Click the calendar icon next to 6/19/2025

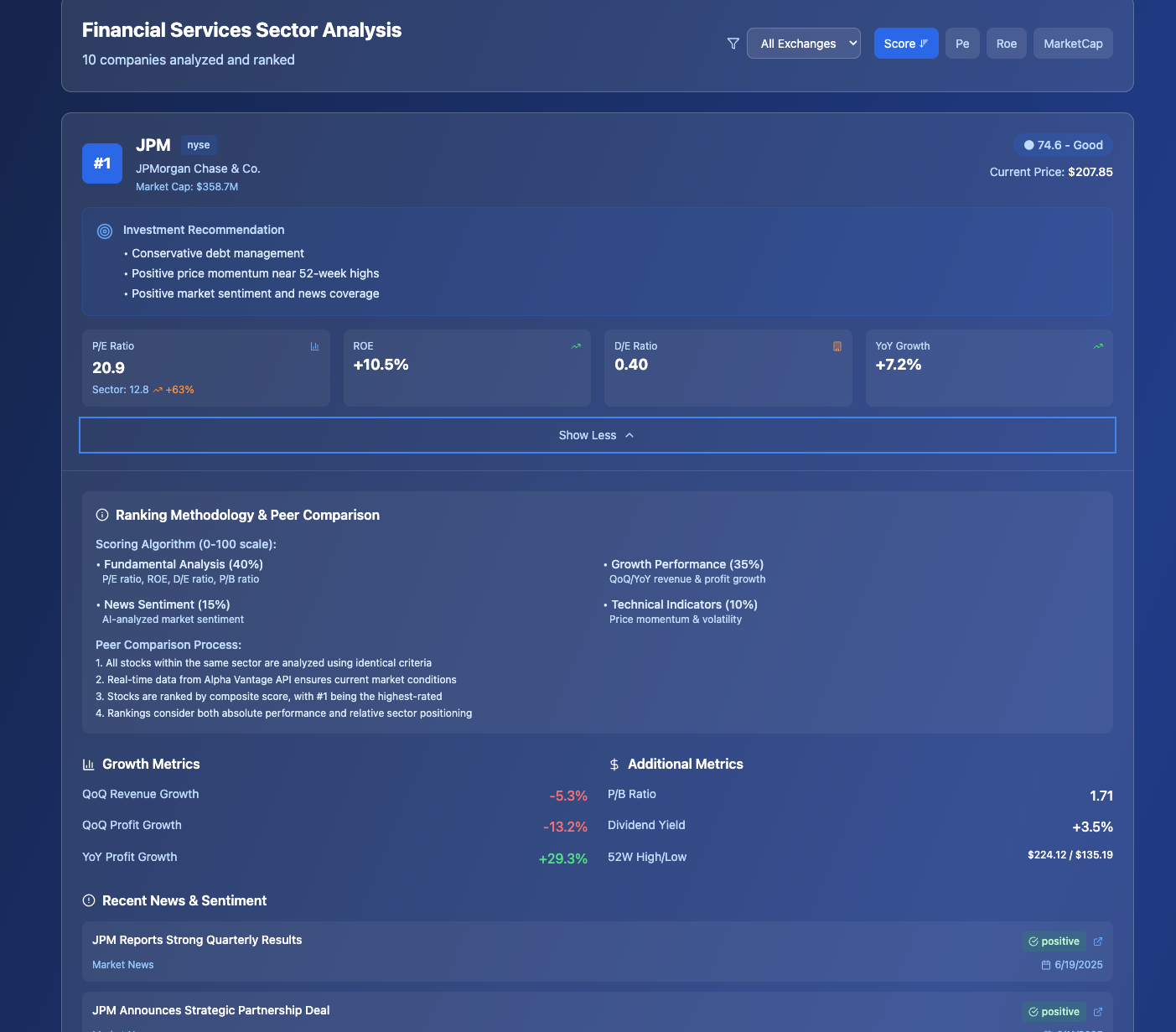(1046, 965)
